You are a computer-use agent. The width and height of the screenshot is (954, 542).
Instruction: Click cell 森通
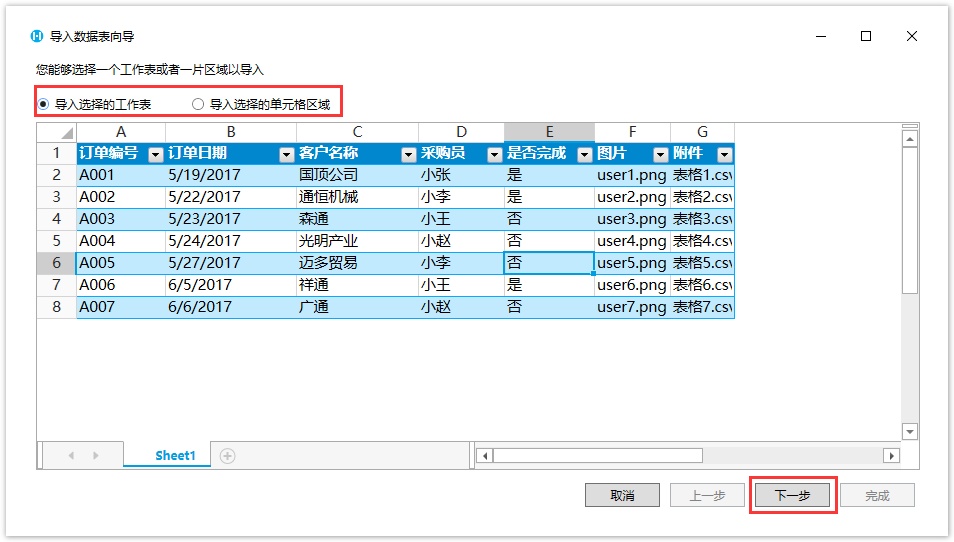pyautogui.click(x=357, y=219)
